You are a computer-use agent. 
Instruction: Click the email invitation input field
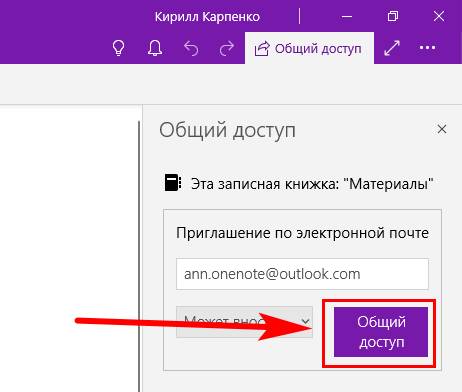click(302, 274)
